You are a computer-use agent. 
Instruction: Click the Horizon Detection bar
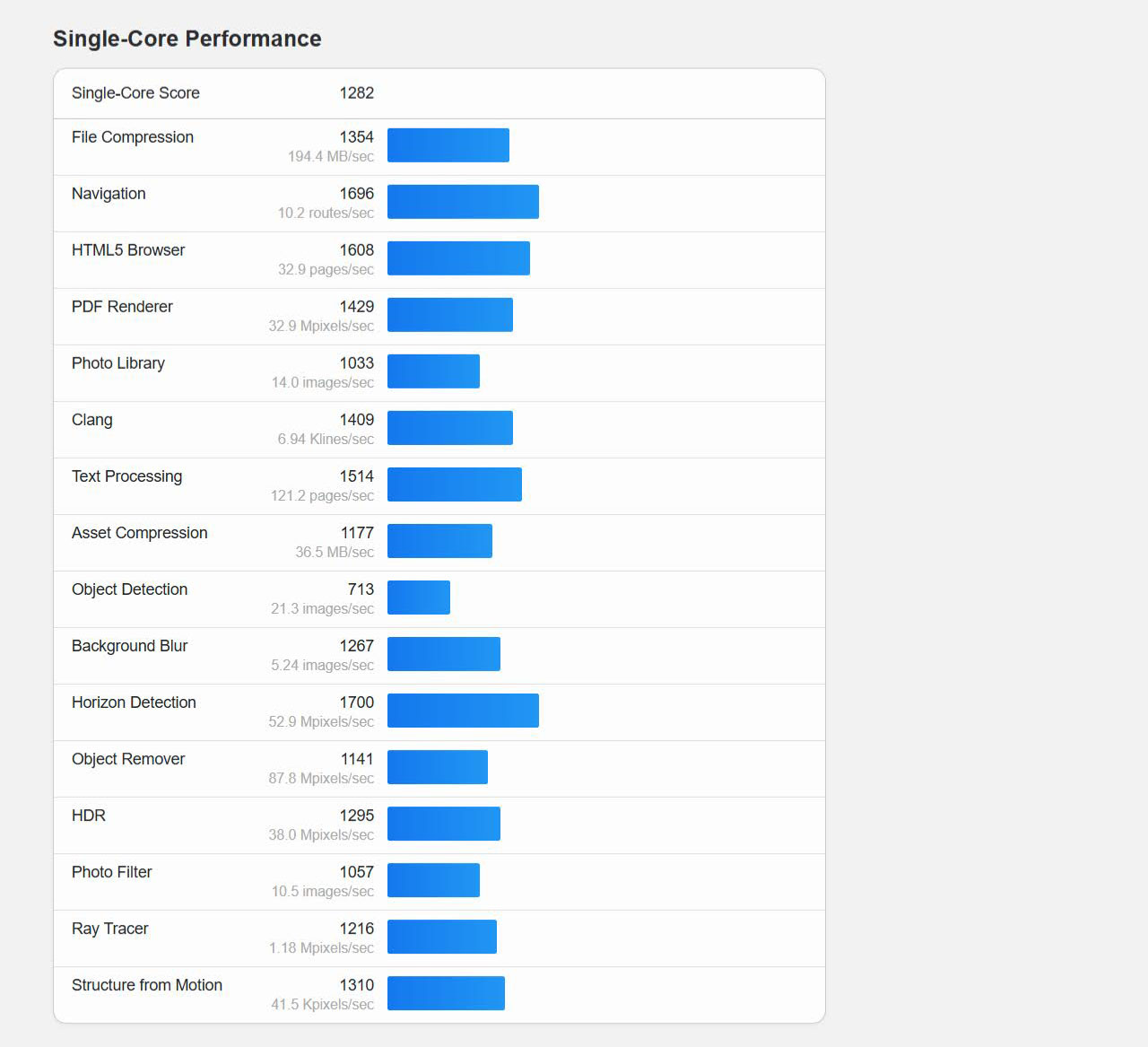point(463,711)
